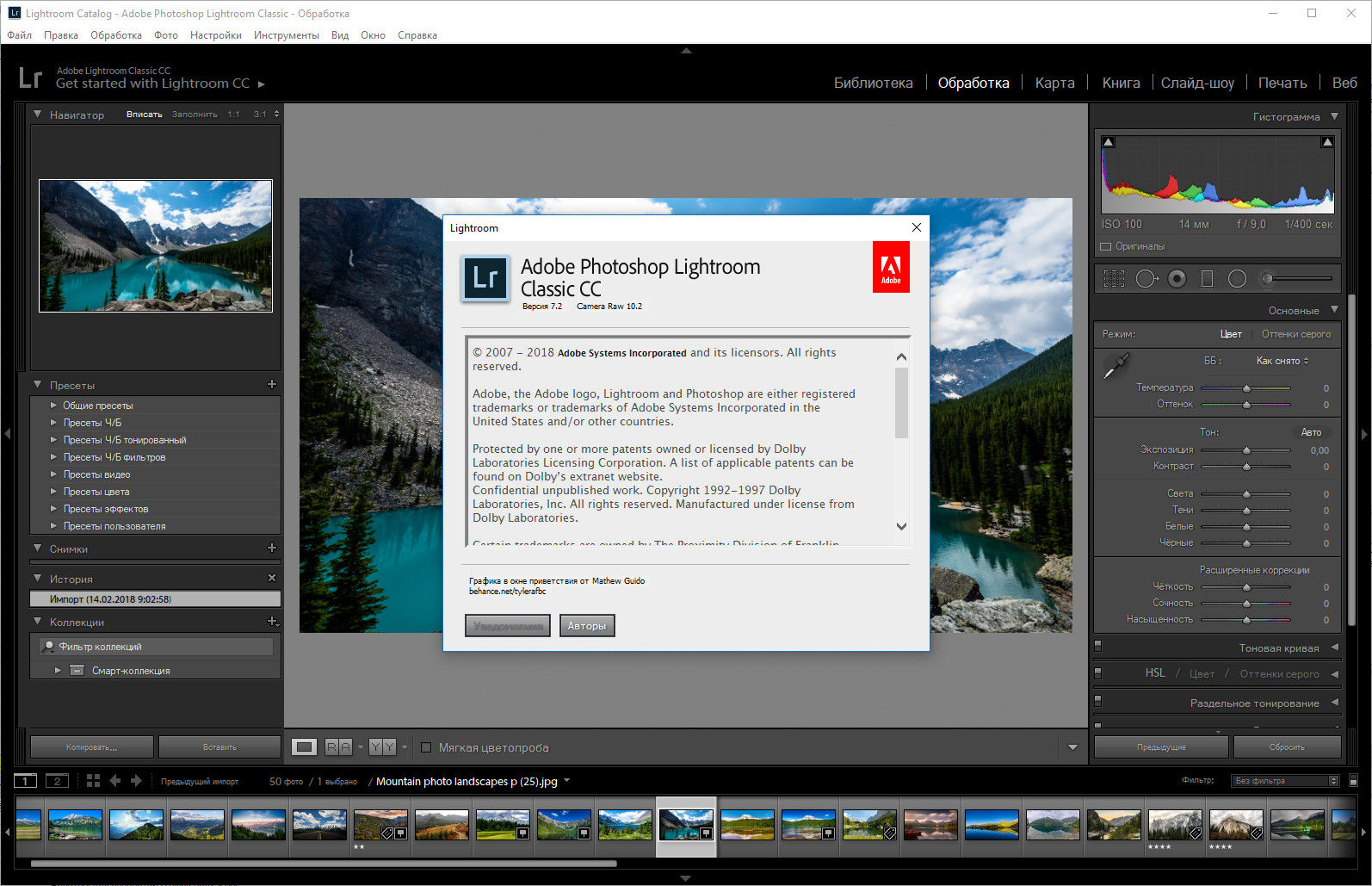Collapse the Пресеты panel
This screenshot has width=1372, height=886.
[37, 385]
